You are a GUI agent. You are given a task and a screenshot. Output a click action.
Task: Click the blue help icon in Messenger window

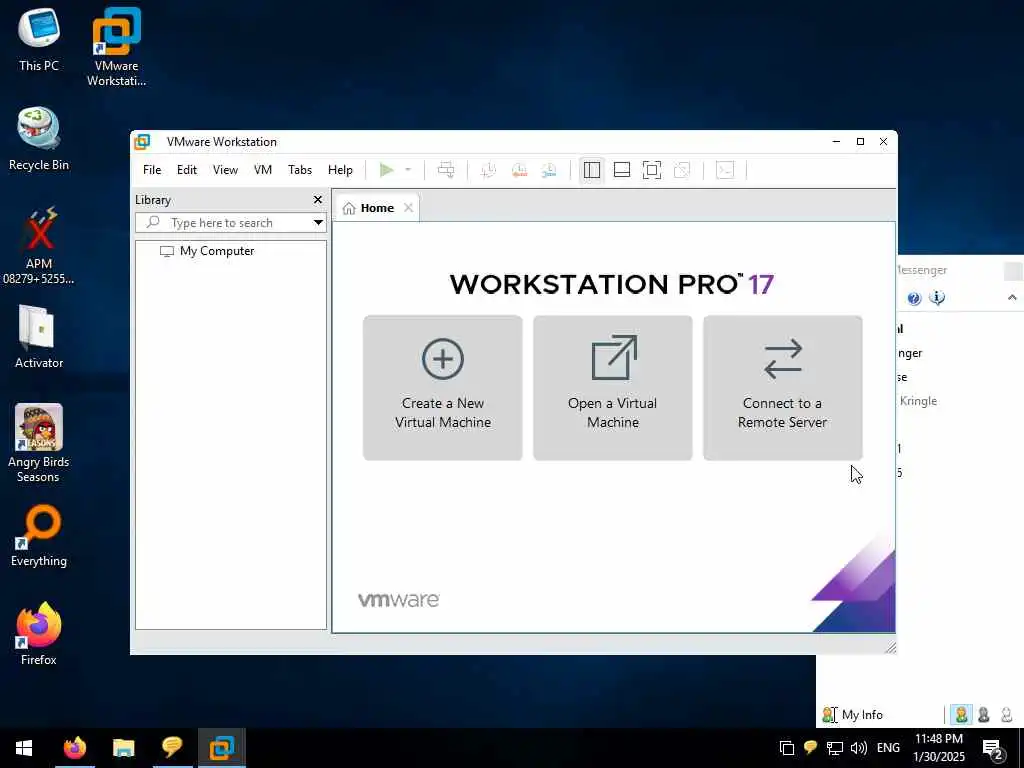(x=914, y=298)
